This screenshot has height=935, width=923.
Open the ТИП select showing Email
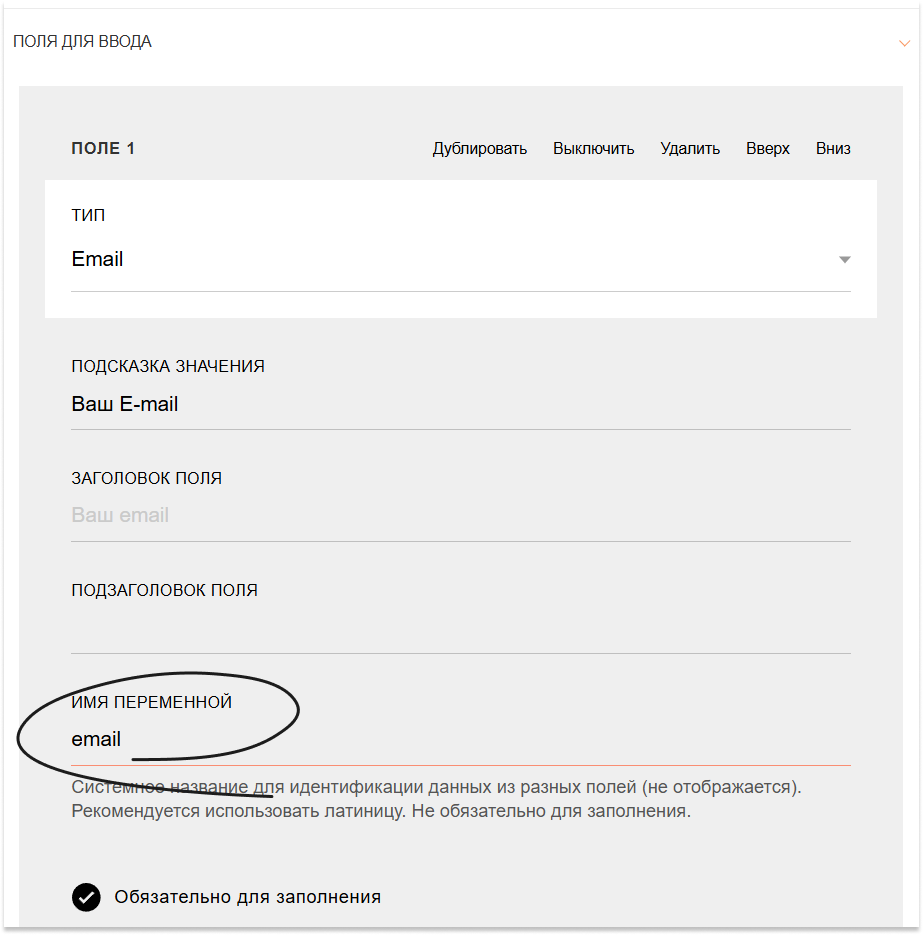(461, 260)
